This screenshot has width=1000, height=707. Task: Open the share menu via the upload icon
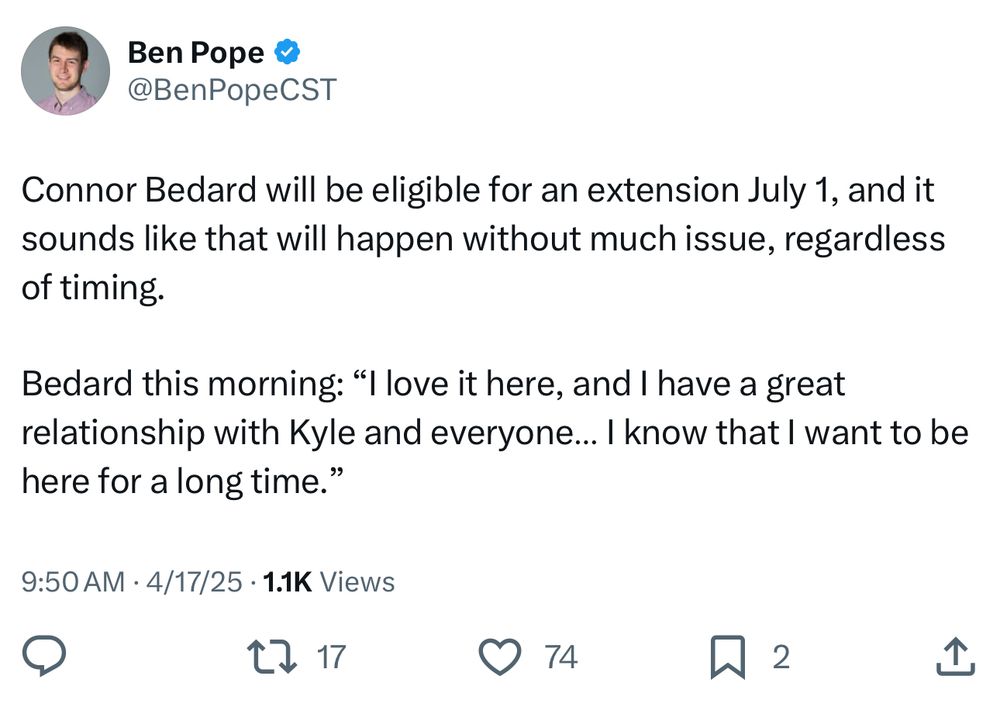pyautogui.click(x=953, y=657)
